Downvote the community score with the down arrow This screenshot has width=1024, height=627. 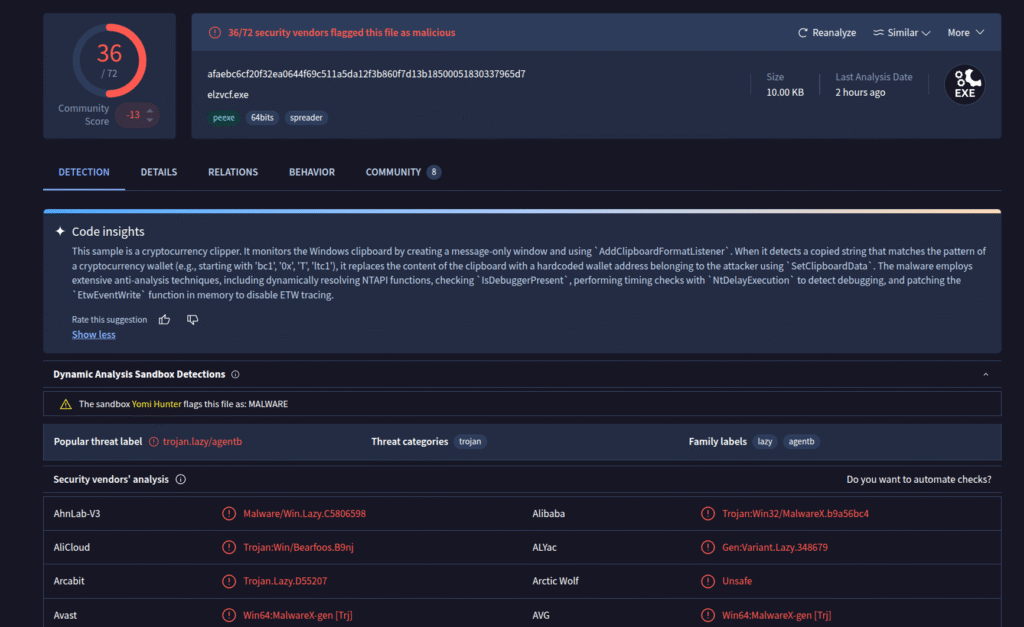pos(150,120)
